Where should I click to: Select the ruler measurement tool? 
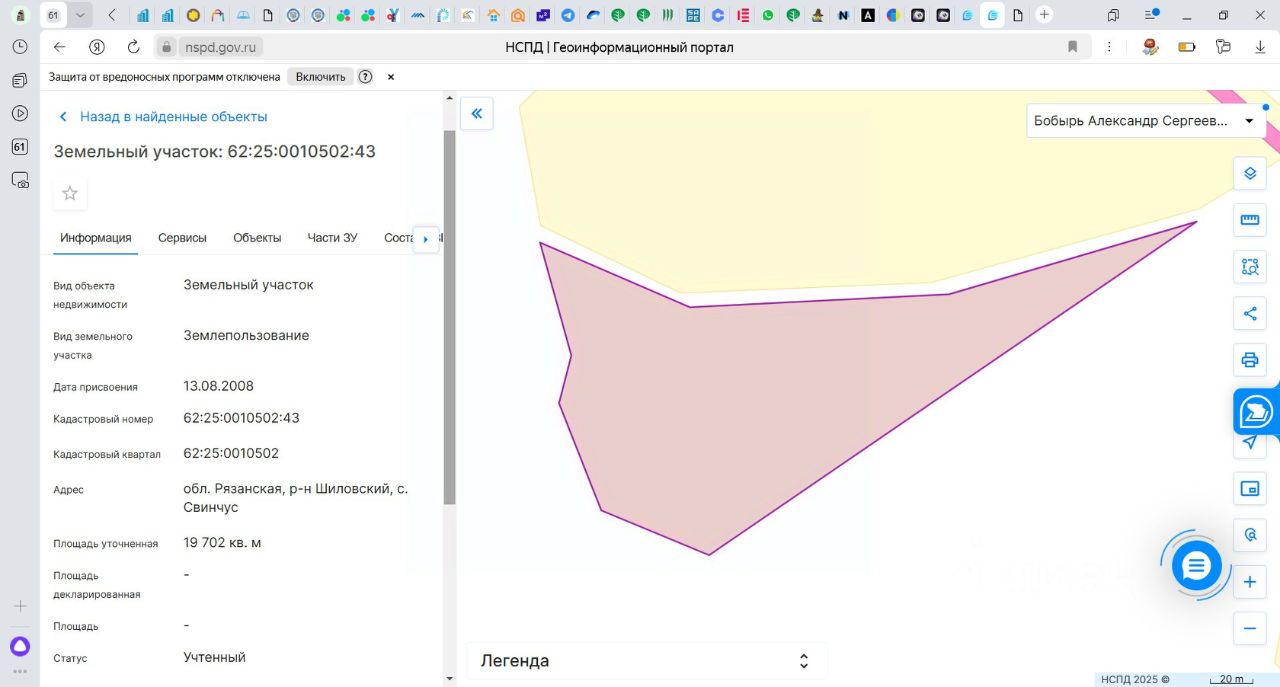[1249, 220]
